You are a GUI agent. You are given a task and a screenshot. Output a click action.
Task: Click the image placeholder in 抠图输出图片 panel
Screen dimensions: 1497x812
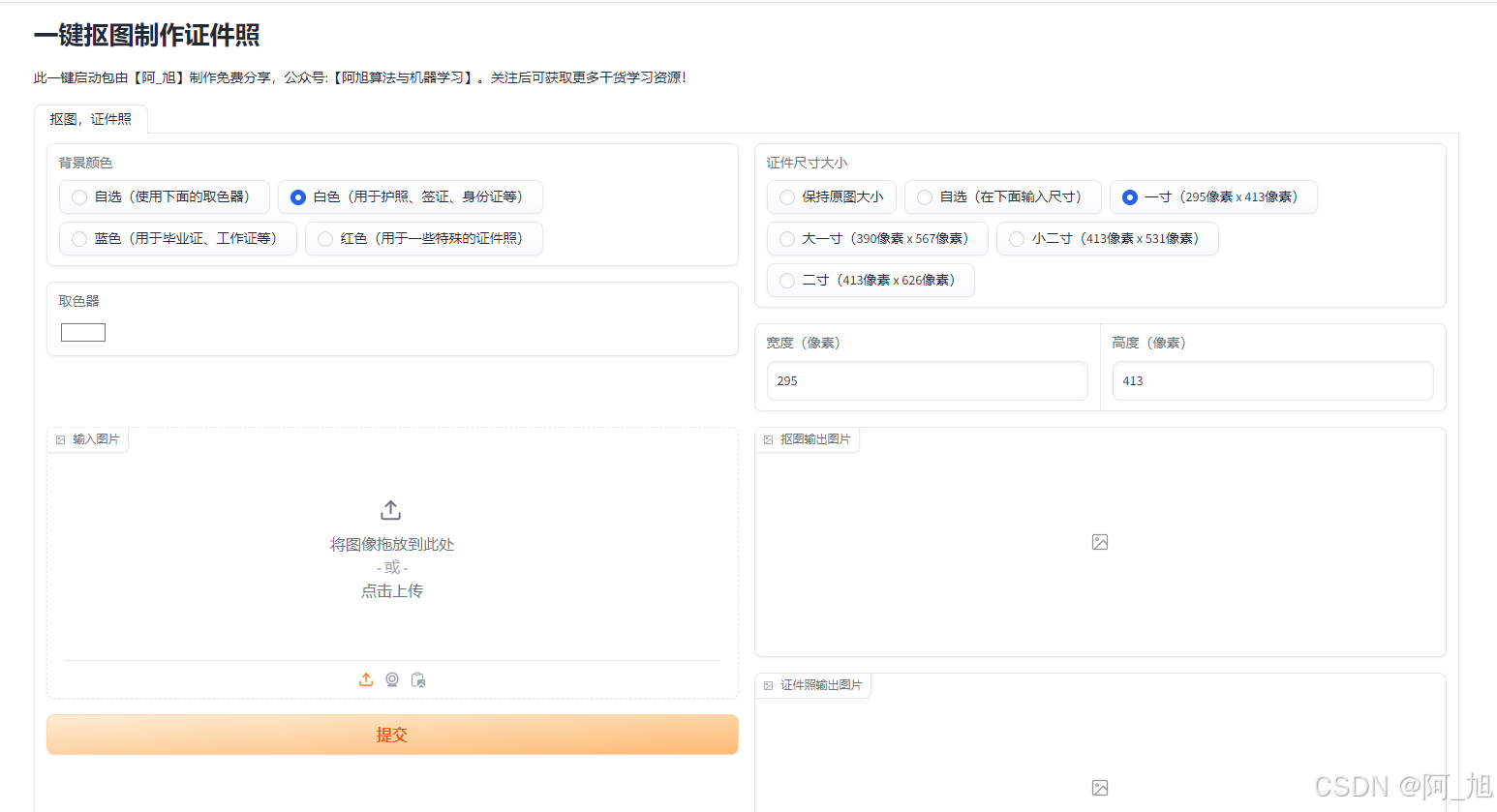(x=1100, y=543)
